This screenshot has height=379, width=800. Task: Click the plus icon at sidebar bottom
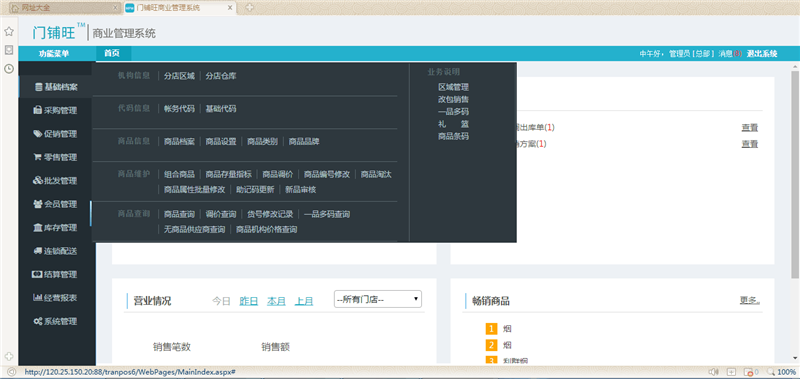click(x=9, y=356)
